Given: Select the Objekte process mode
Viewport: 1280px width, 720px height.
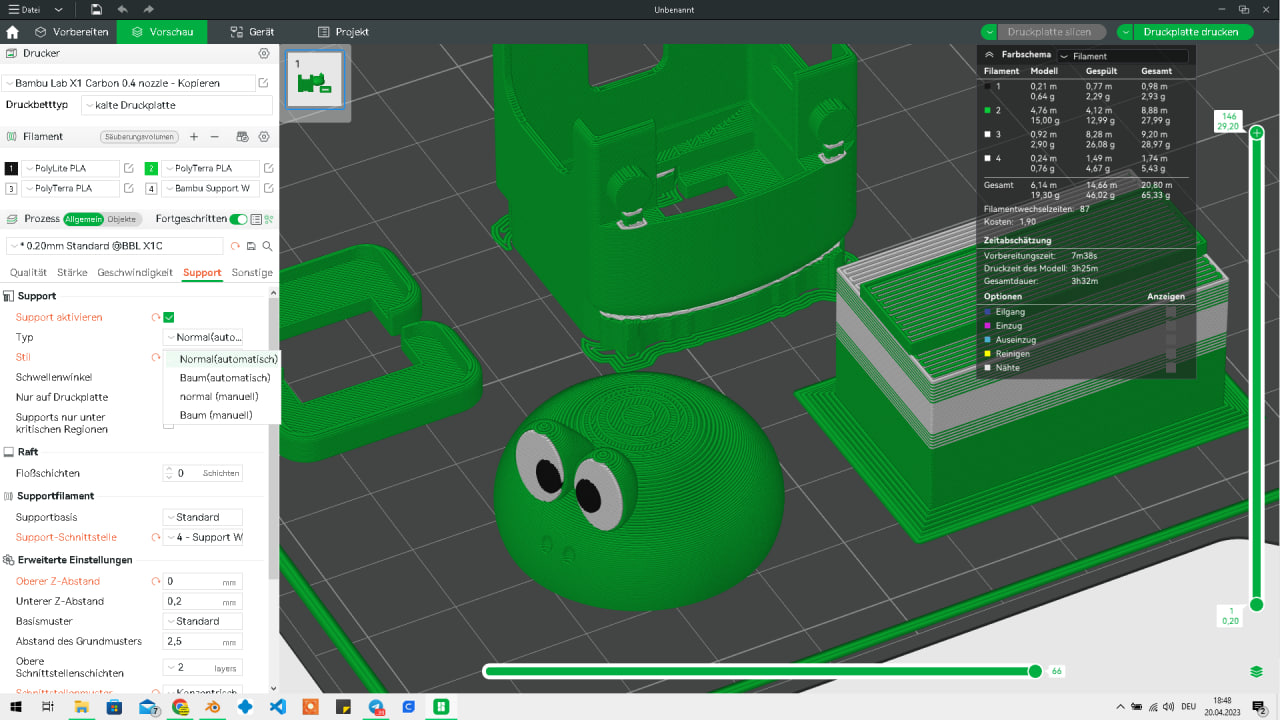Looking at the screenshot, I should click(122, 219).
